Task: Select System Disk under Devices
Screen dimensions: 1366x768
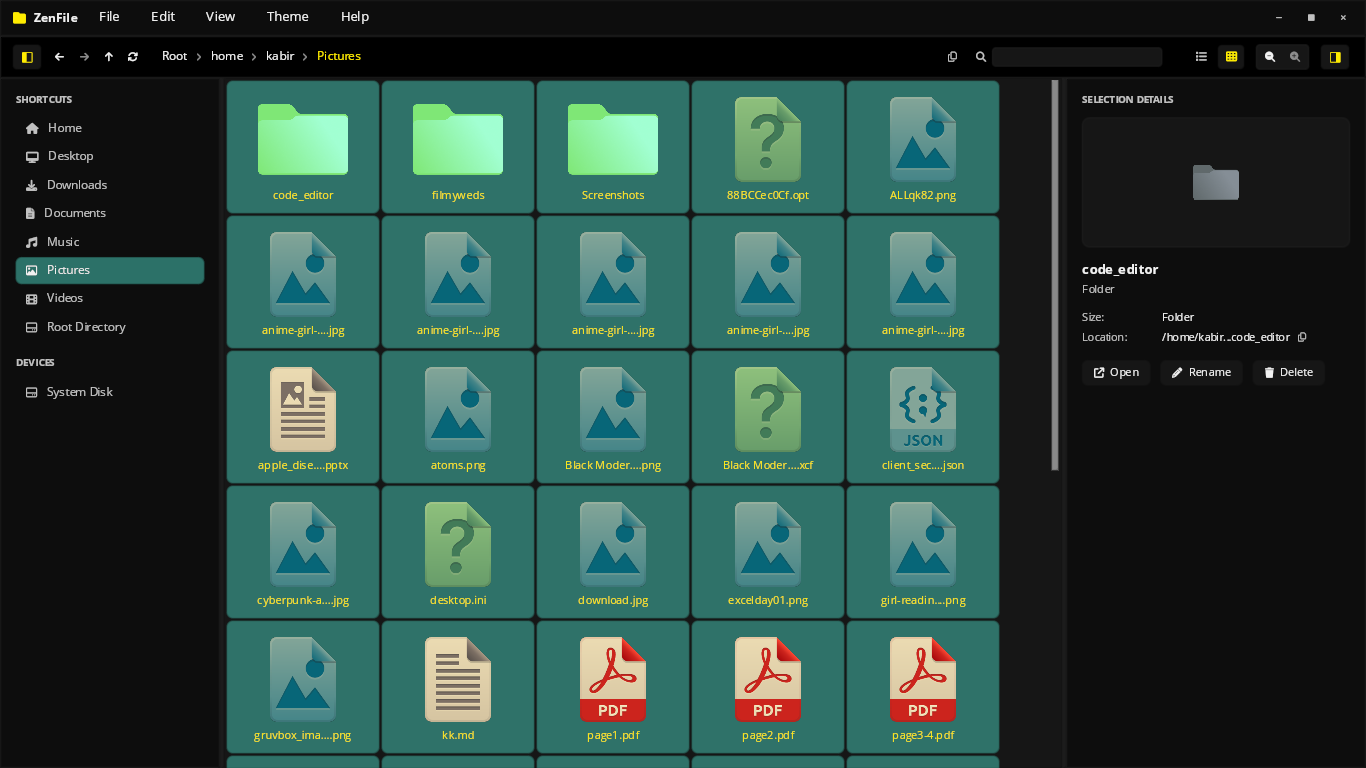Action: tap(110, 392)
